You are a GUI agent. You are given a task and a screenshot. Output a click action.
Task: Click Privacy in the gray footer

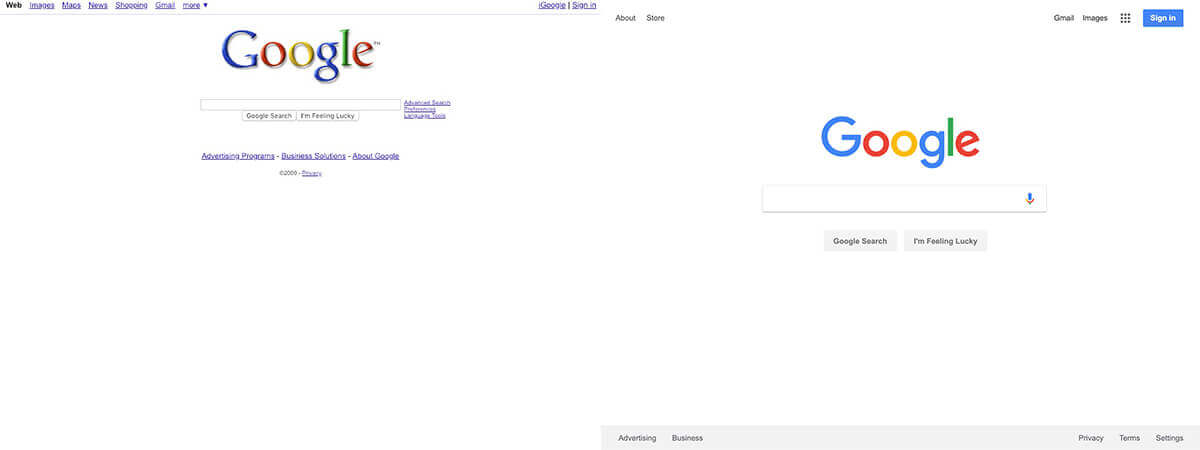click(x=1091, y=438)
